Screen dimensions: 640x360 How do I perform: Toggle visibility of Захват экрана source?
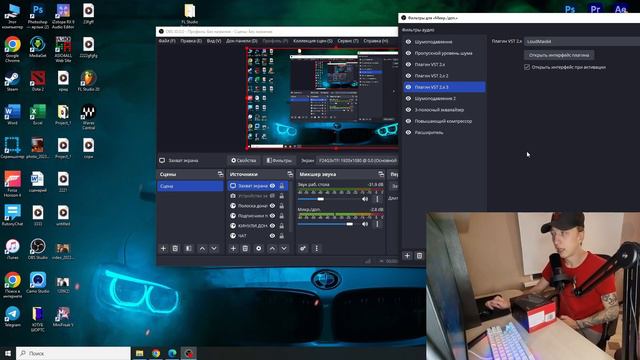272,186
